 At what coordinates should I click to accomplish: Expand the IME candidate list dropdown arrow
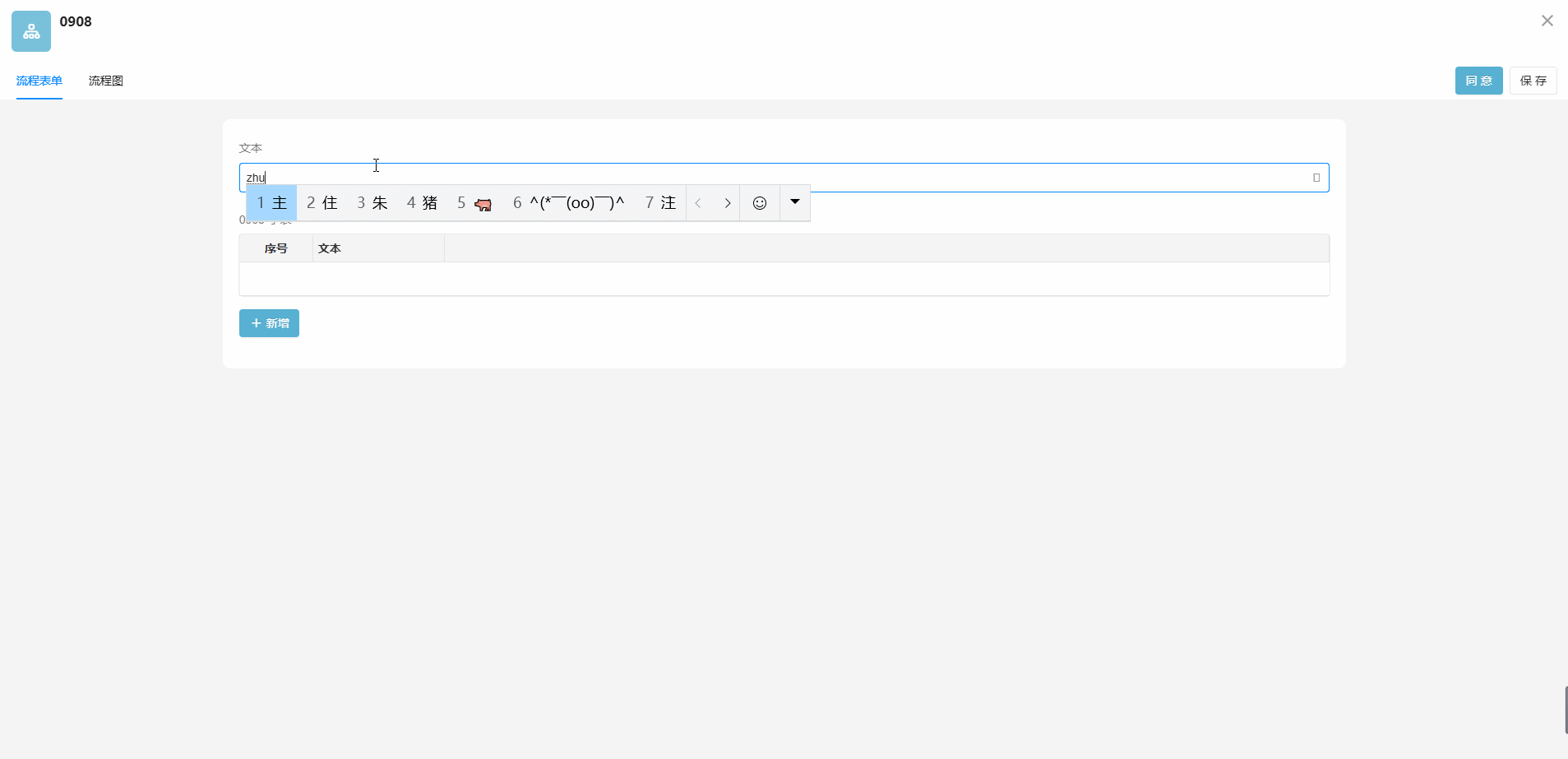(794, 202)
